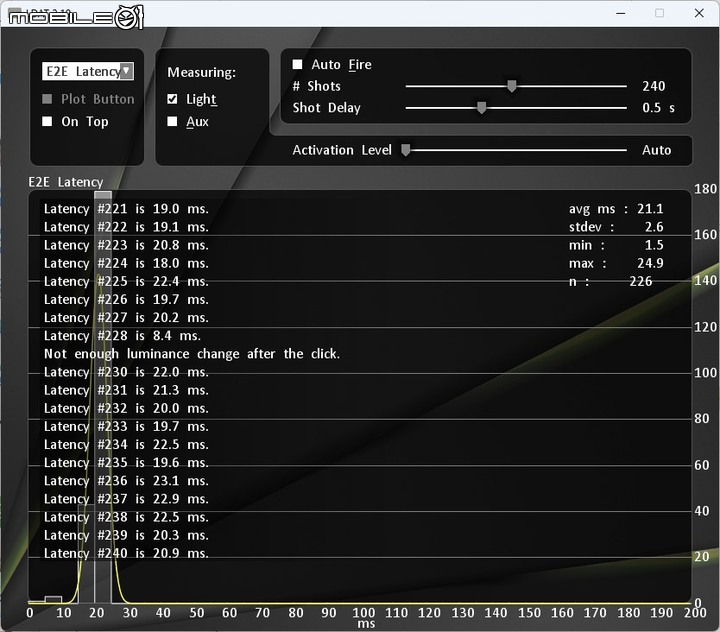Close the LDAT window
The image size is (720, 632).
coord(699,13)
